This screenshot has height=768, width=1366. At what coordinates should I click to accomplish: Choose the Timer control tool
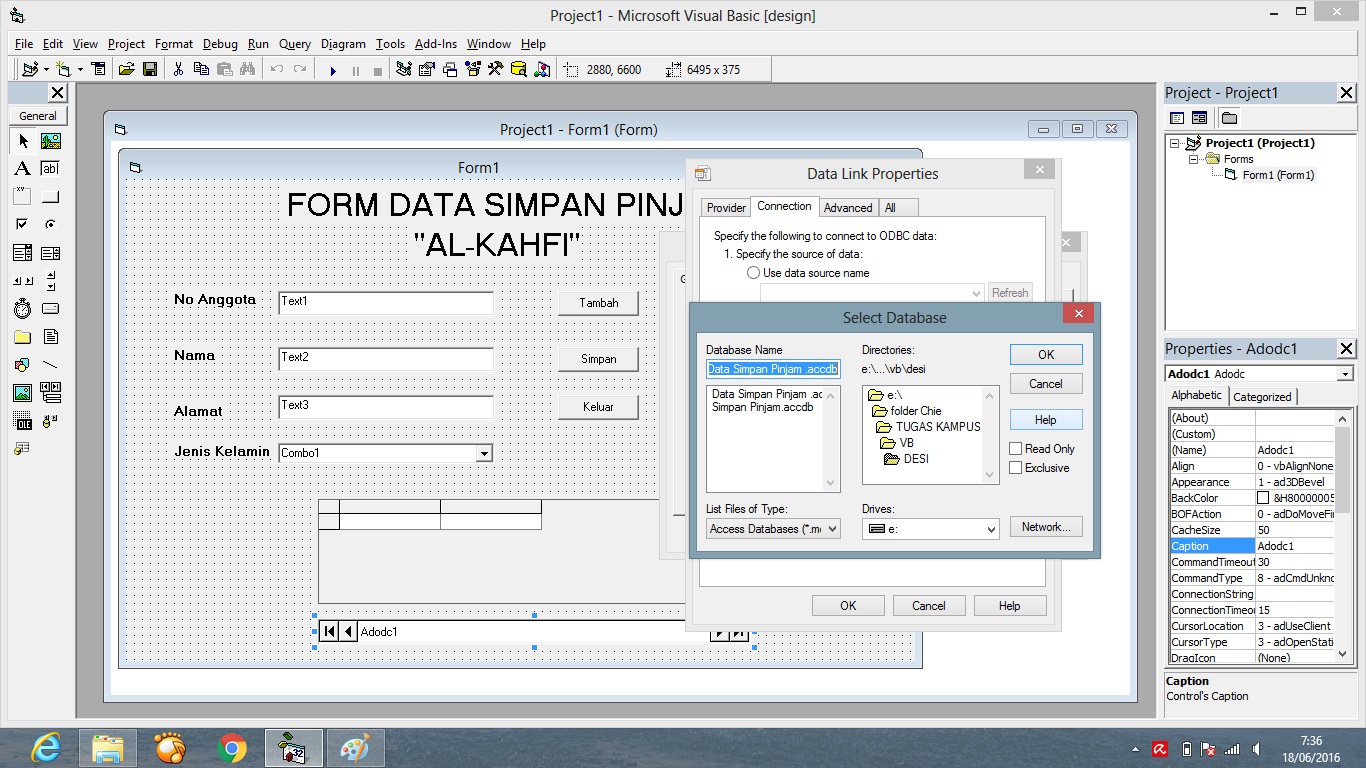23,309
